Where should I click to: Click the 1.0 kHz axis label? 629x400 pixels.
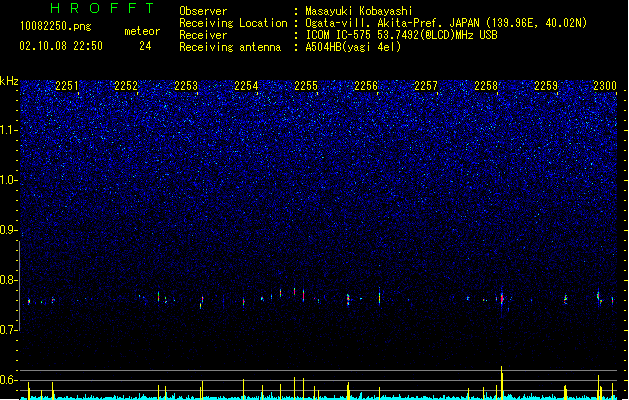pos(9,180)
